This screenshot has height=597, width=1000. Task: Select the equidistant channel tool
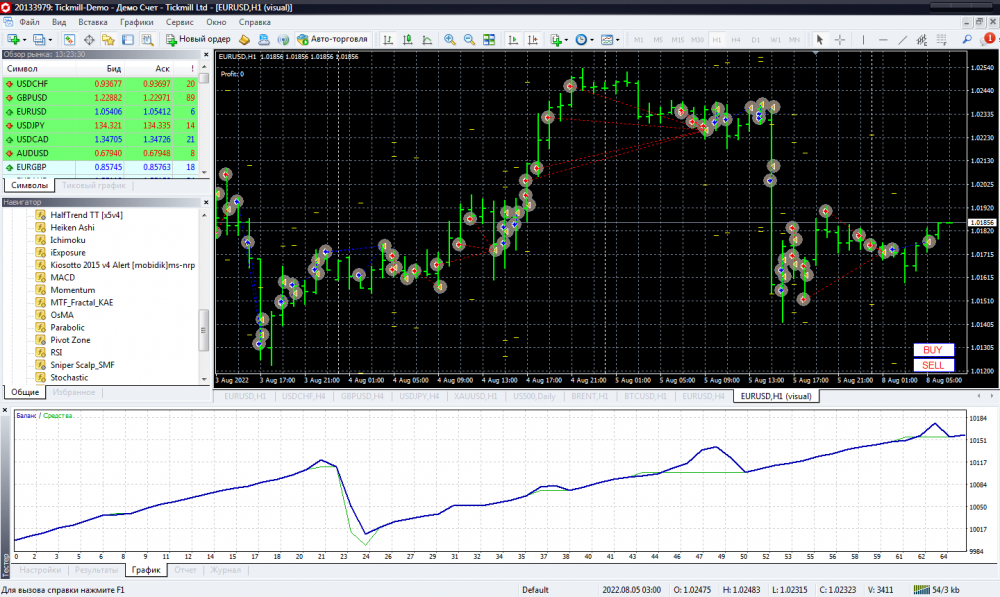click(x=922, y=40)
